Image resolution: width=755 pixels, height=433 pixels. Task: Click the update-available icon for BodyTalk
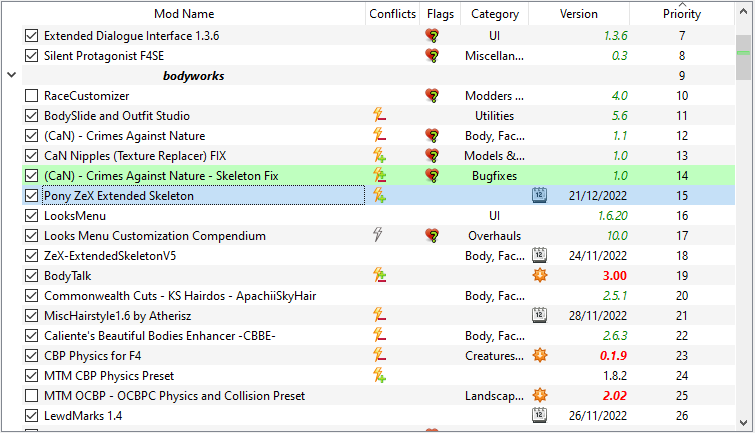540,275
